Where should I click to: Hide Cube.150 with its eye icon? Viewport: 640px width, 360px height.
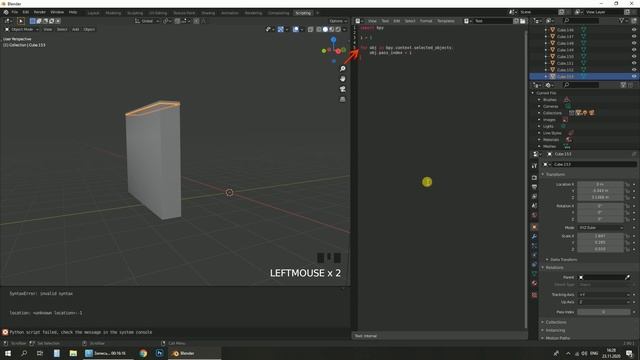634,56
